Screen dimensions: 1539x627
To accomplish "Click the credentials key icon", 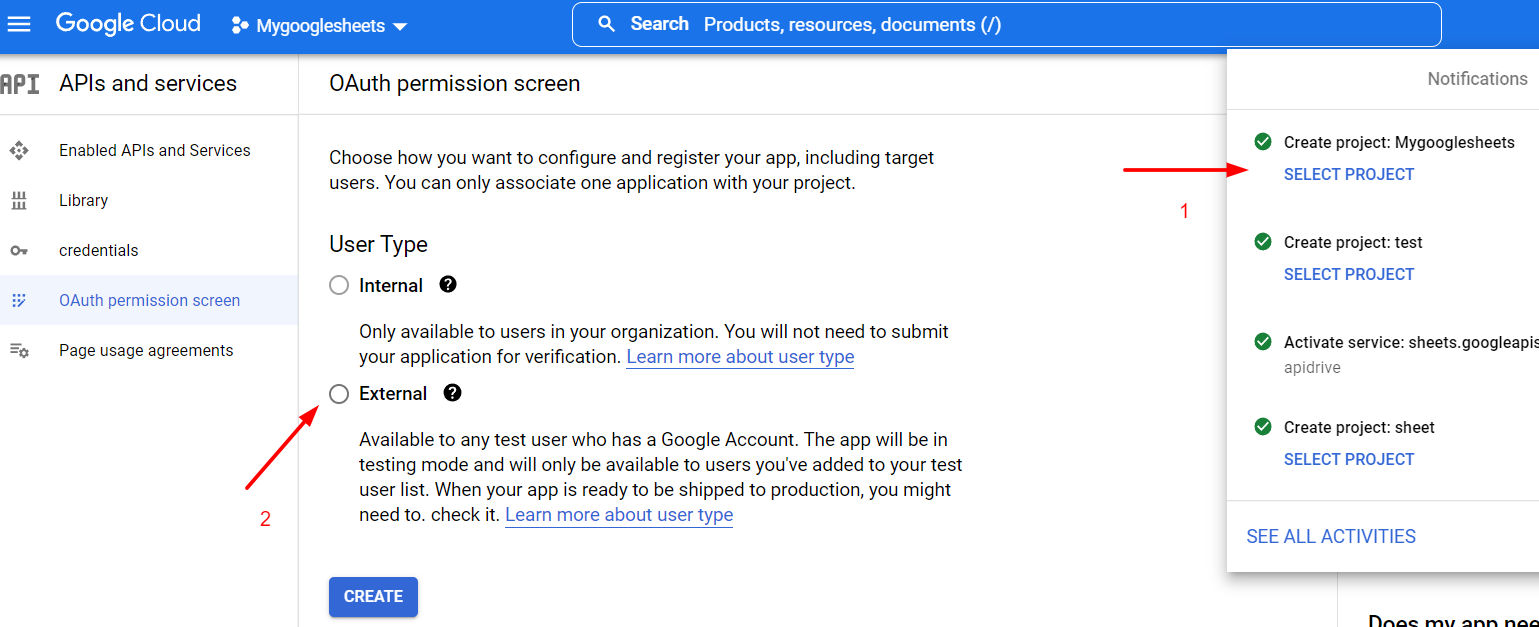I will point(19,250).
